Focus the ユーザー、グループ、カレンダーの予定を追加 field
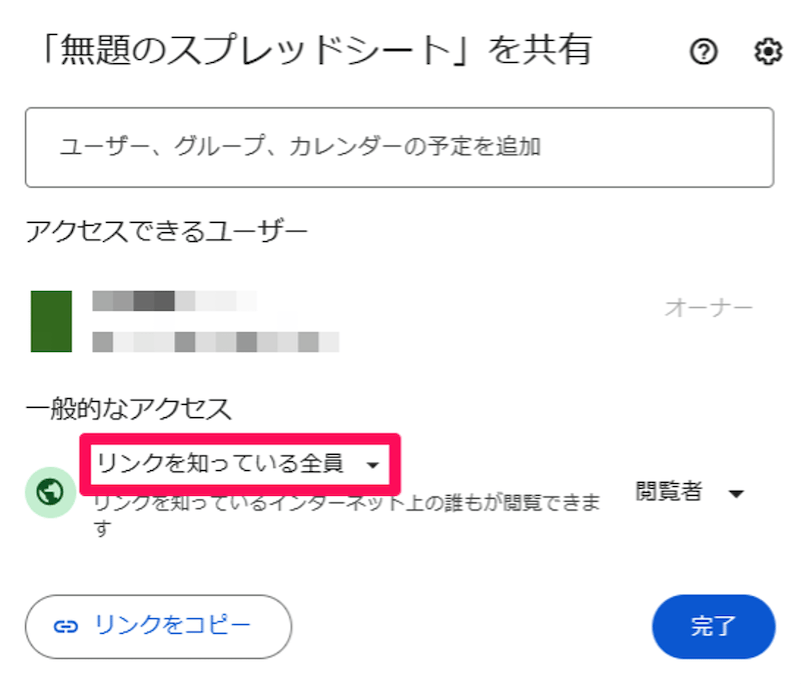 tap(399, 148)
